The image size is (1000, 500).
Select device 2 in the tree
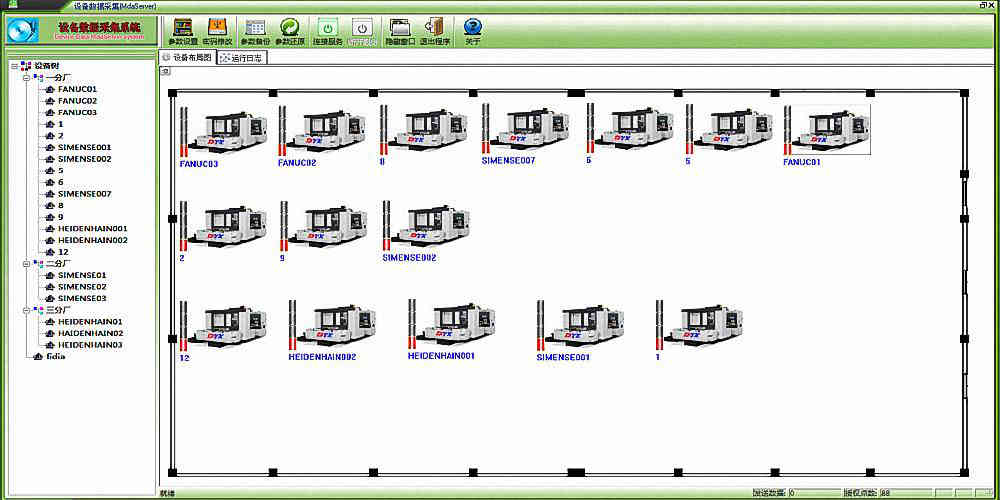pos(61,136)
